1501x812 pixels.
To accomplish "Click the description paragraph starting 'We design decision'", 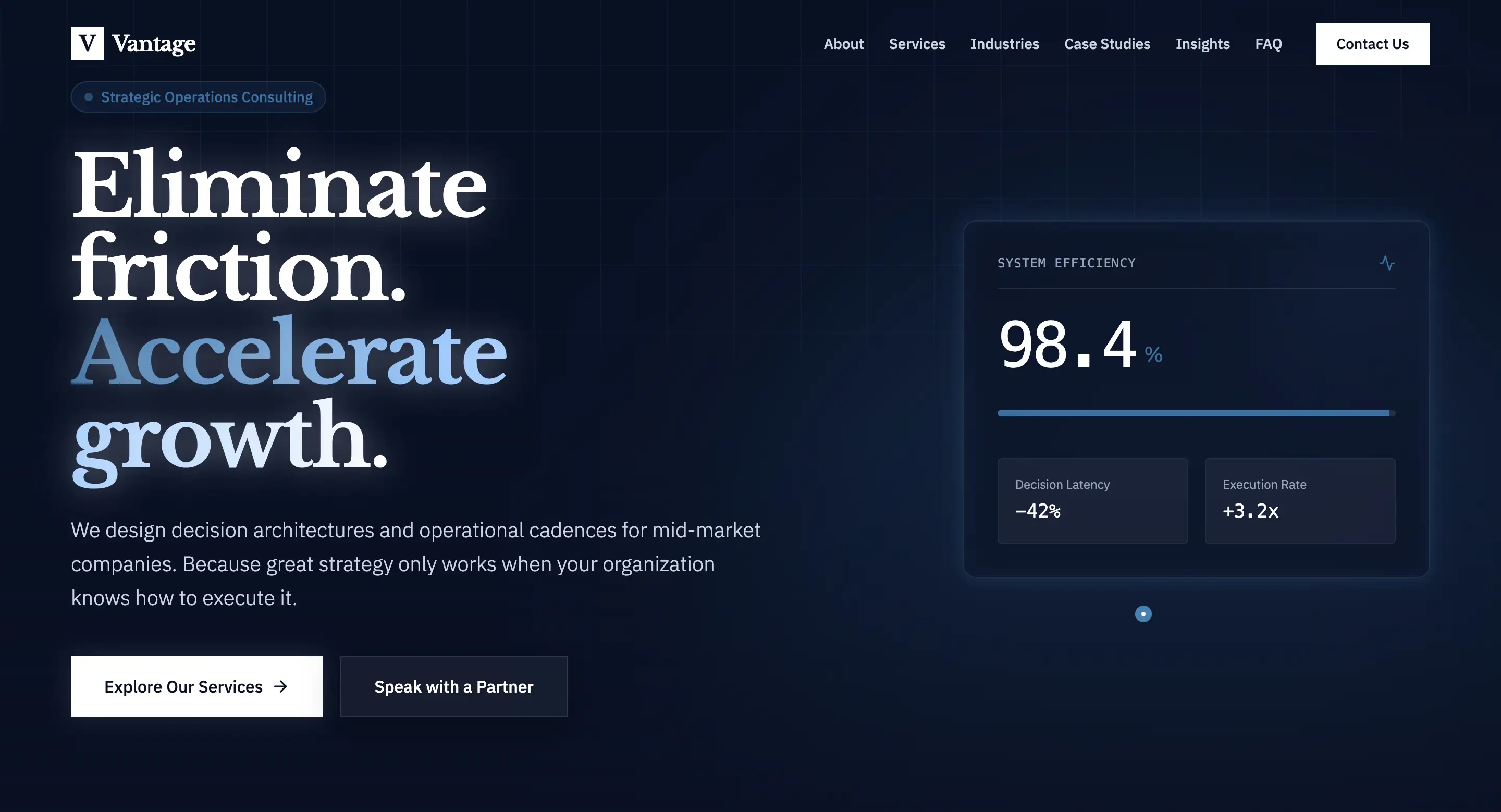I will pyautogui.click(x=416, y=564).
